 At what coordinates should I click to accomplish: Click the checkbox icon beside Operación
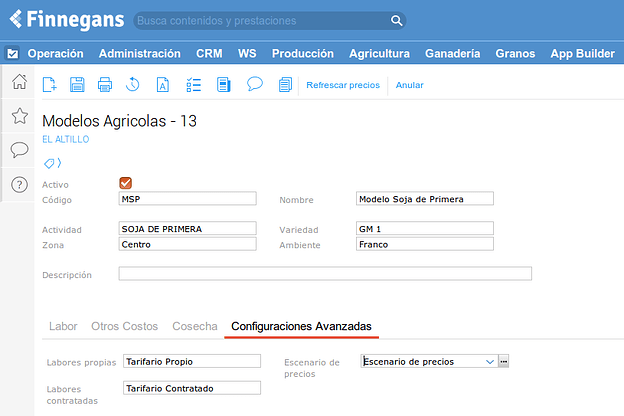(13, 53)
